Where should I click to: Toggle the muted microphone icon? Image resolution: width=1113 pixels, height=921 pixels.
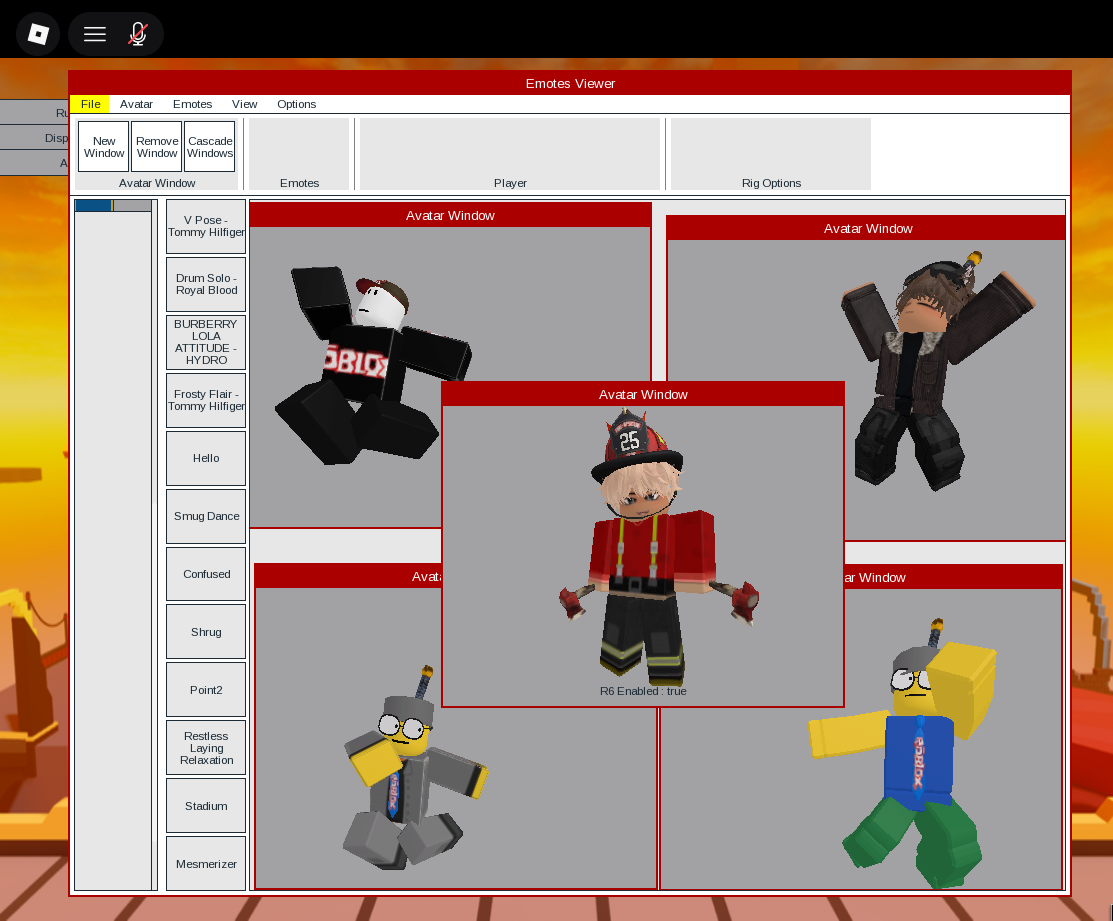138,34
